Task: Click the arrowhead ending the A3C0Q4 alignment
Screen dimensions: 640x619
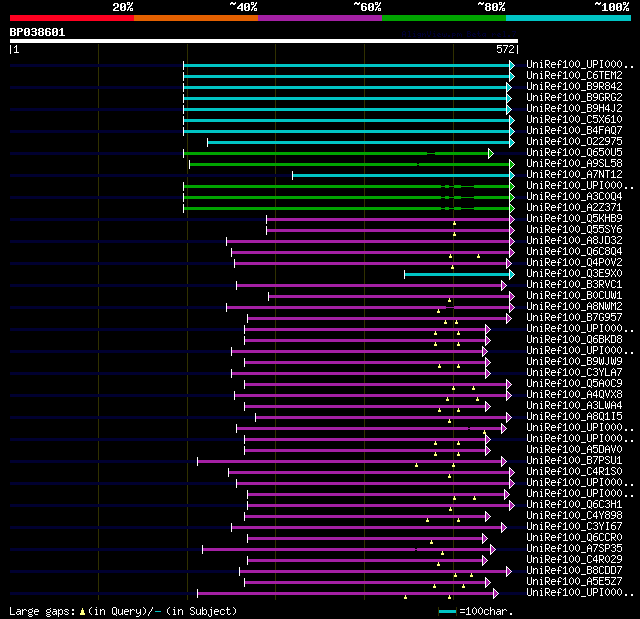Action: [x=512, y=197]
